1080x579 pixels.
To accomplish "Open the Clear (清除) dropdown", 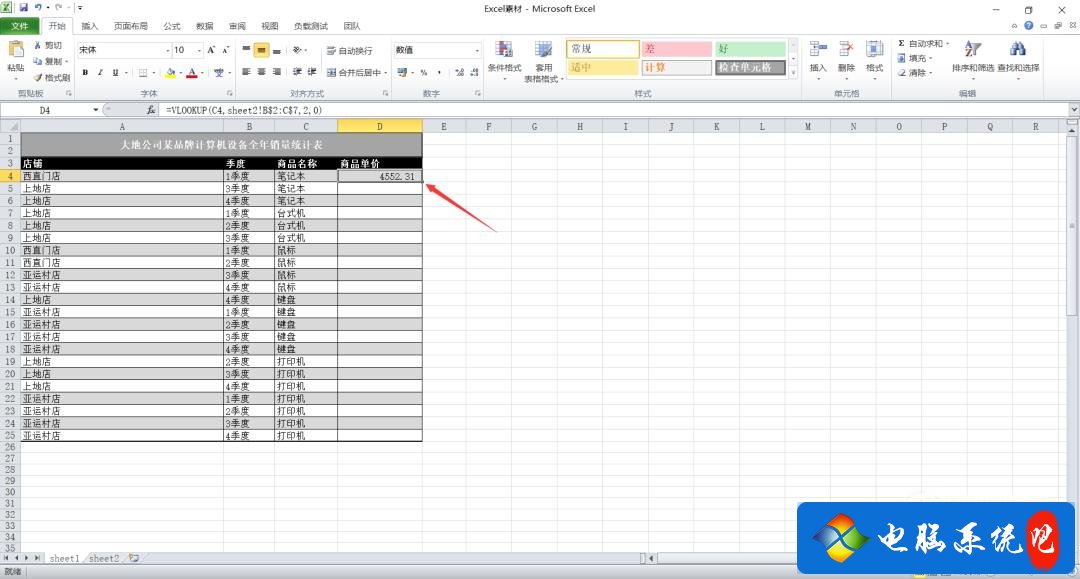I will tap(915, 72).
